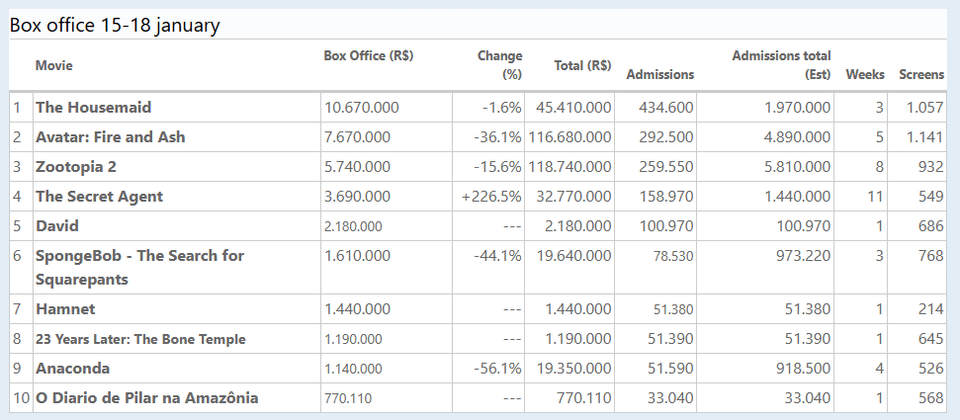Sort by the Change (%) column header

tap(500, 65)
